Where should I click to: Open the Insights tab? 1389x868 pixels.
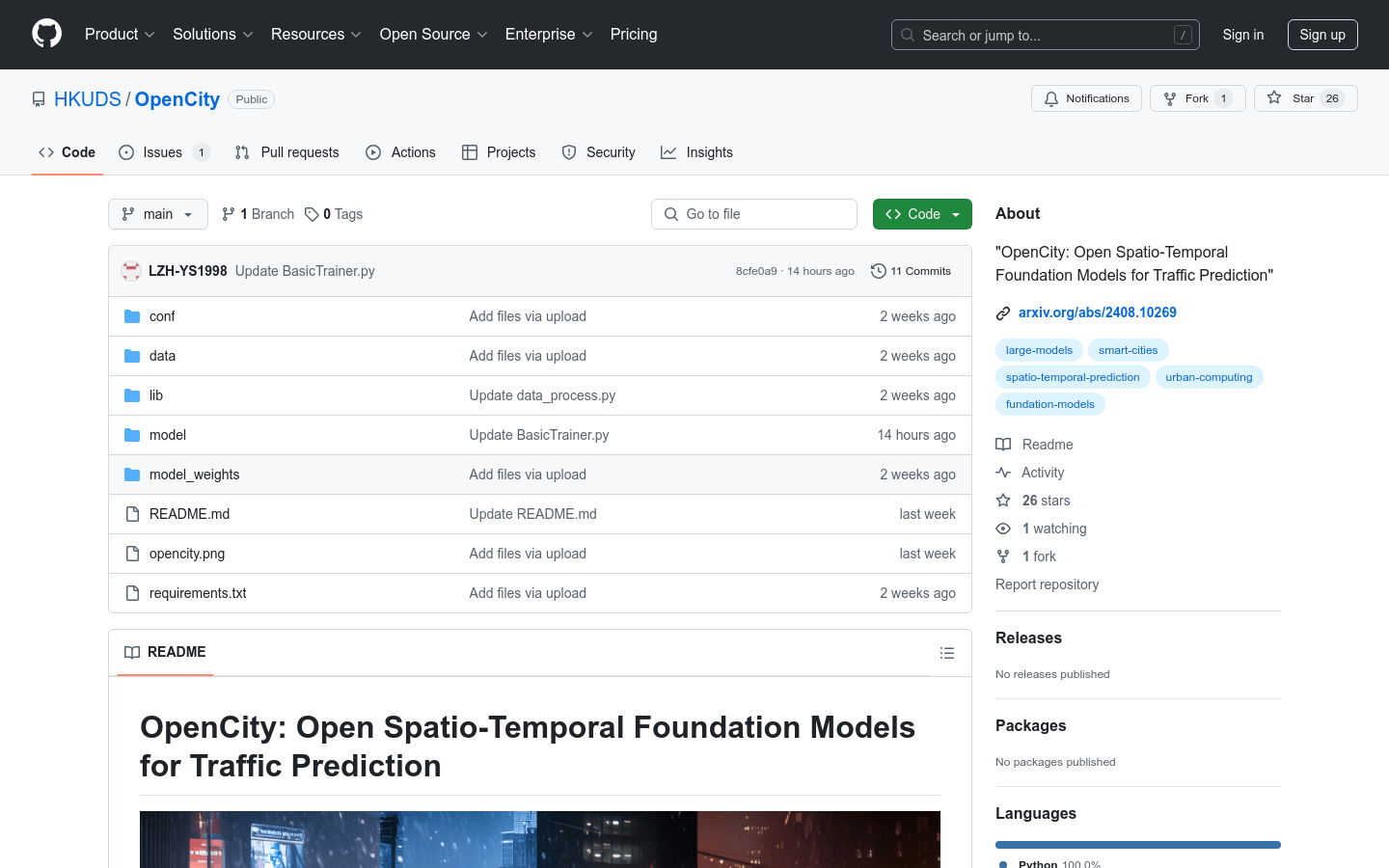696,152
